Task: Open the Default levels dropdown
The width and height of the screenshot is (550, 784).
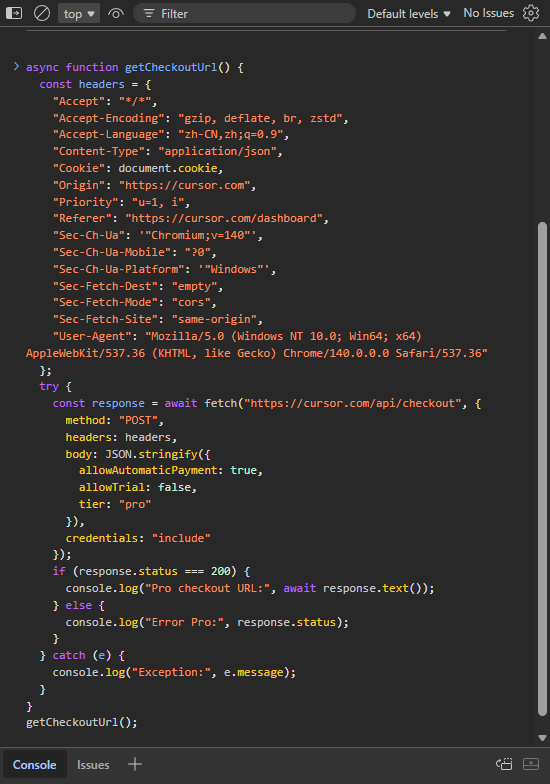Action: point(408,14)
